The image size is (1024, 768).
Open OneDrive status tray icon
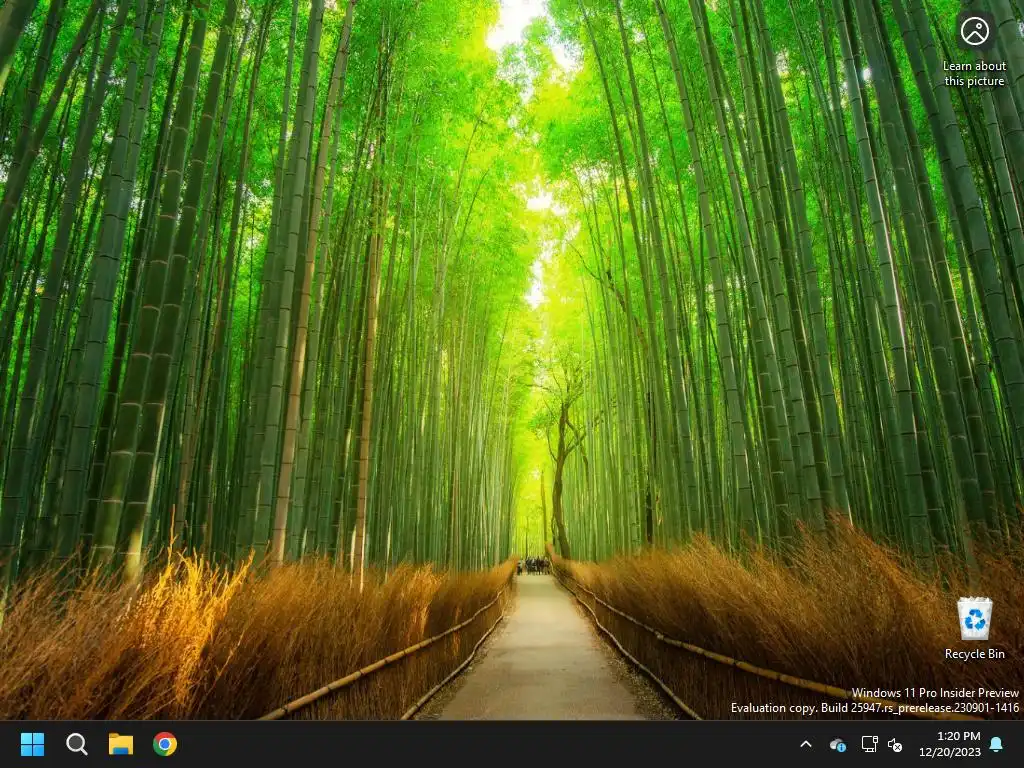pyautogui.click(x=837, y=744)
